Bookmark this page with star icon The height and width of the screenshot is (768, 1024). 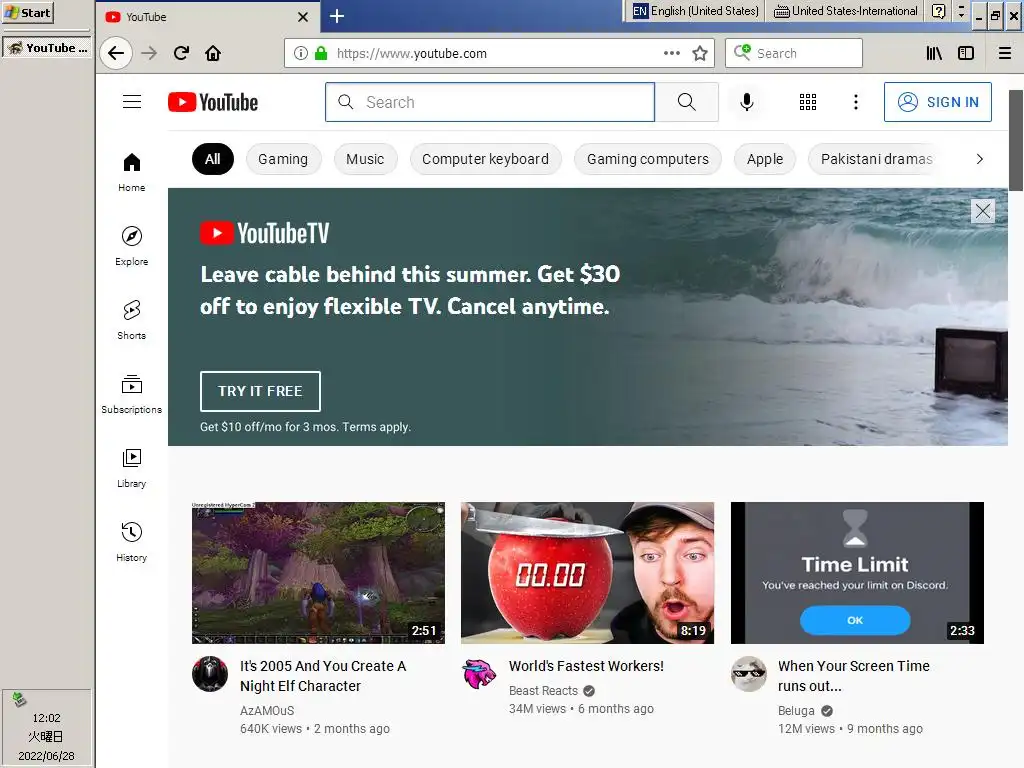click(700, 53)
